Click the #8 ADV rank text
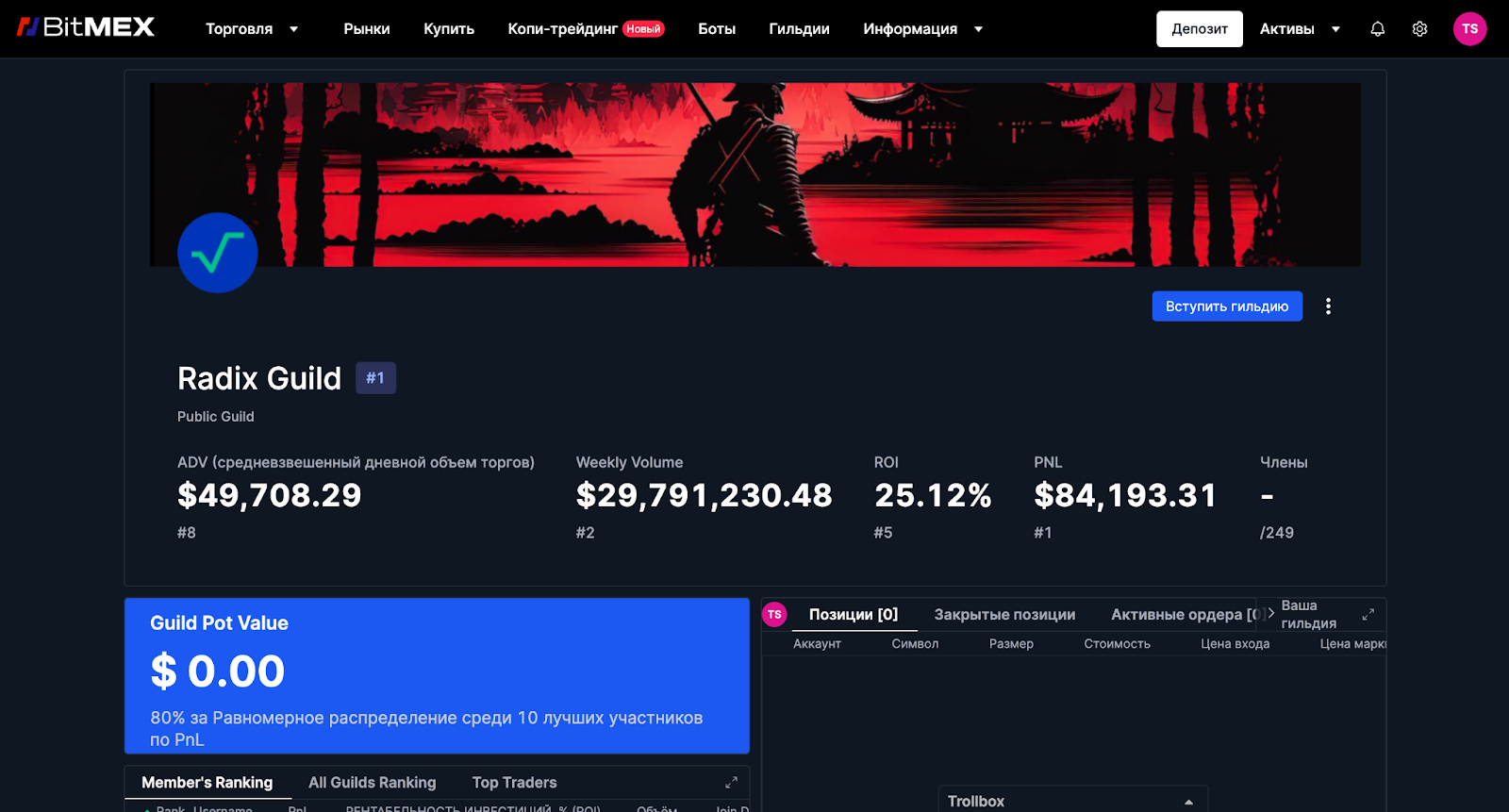The image size is (1509, 812). coord(187,533)
